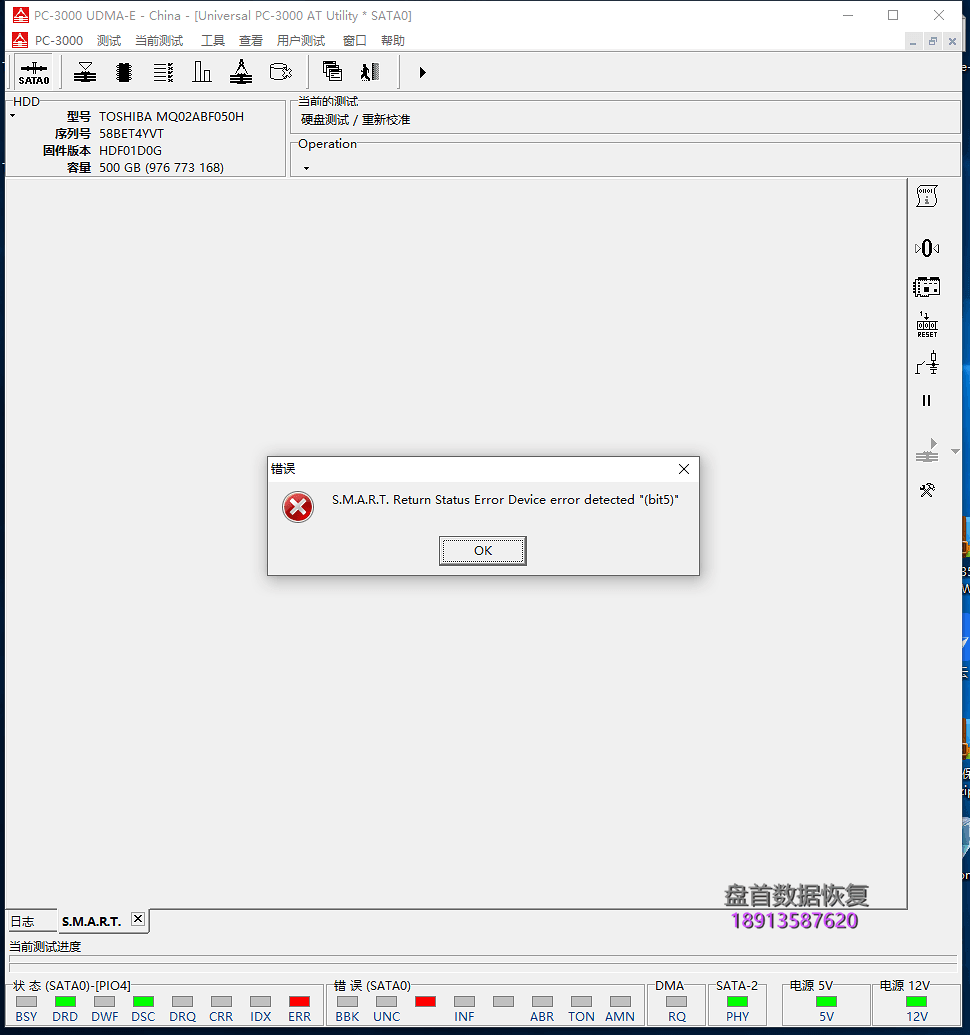Viewport: 970px width, 1035px height.
Task: Click the triangle-over-platters toolbar icon
Action: [84, 72]
